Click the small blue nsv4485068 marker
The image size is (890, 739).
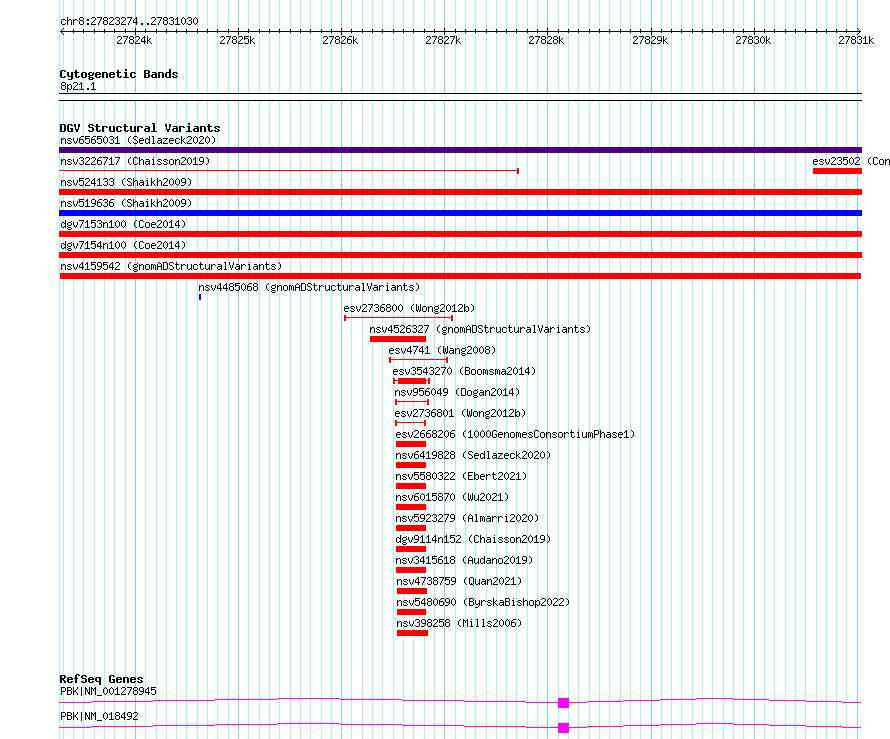(200, 297)
